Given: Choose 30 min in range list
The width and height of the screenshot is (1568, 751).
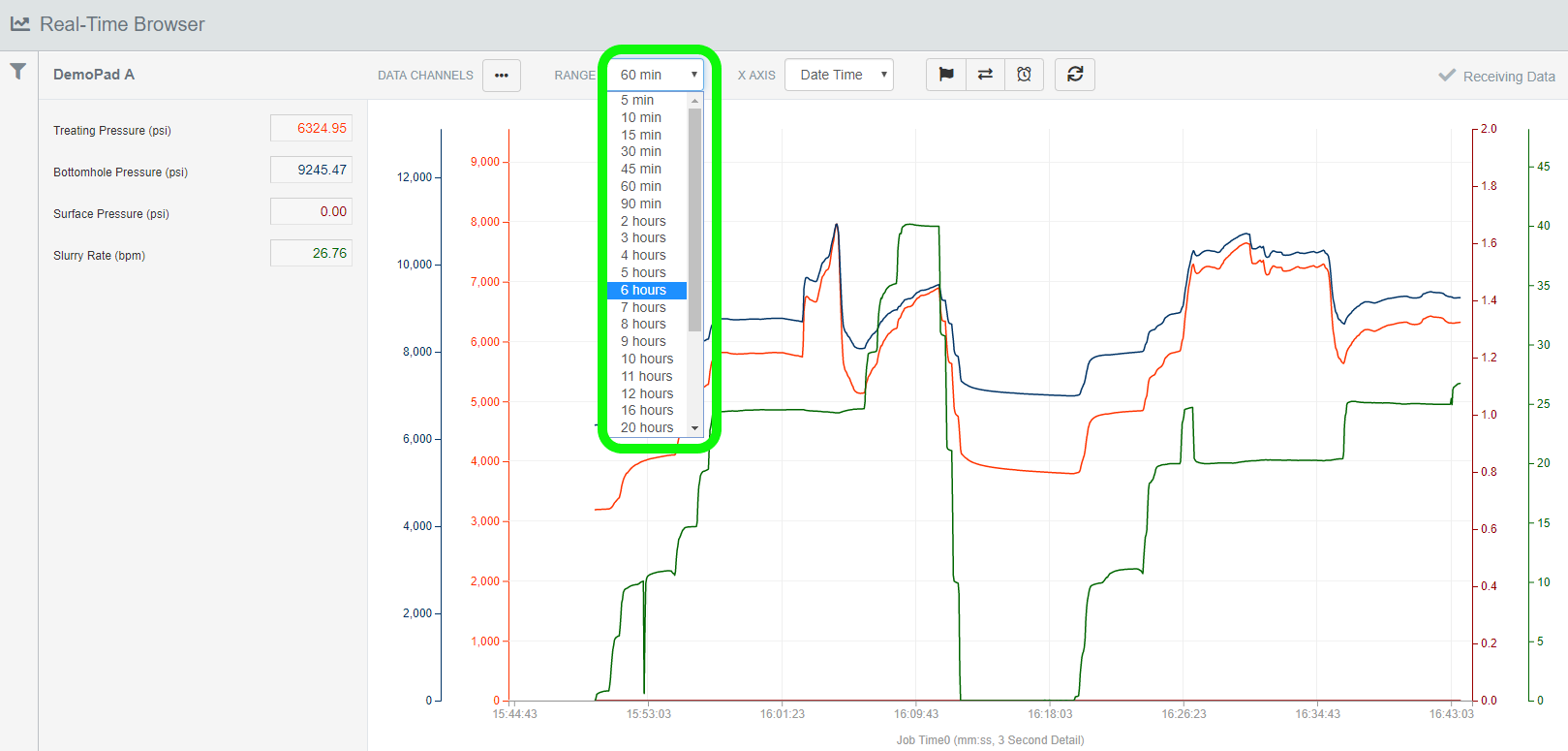Looking at the screenshot, I should (x=641, y=152).
